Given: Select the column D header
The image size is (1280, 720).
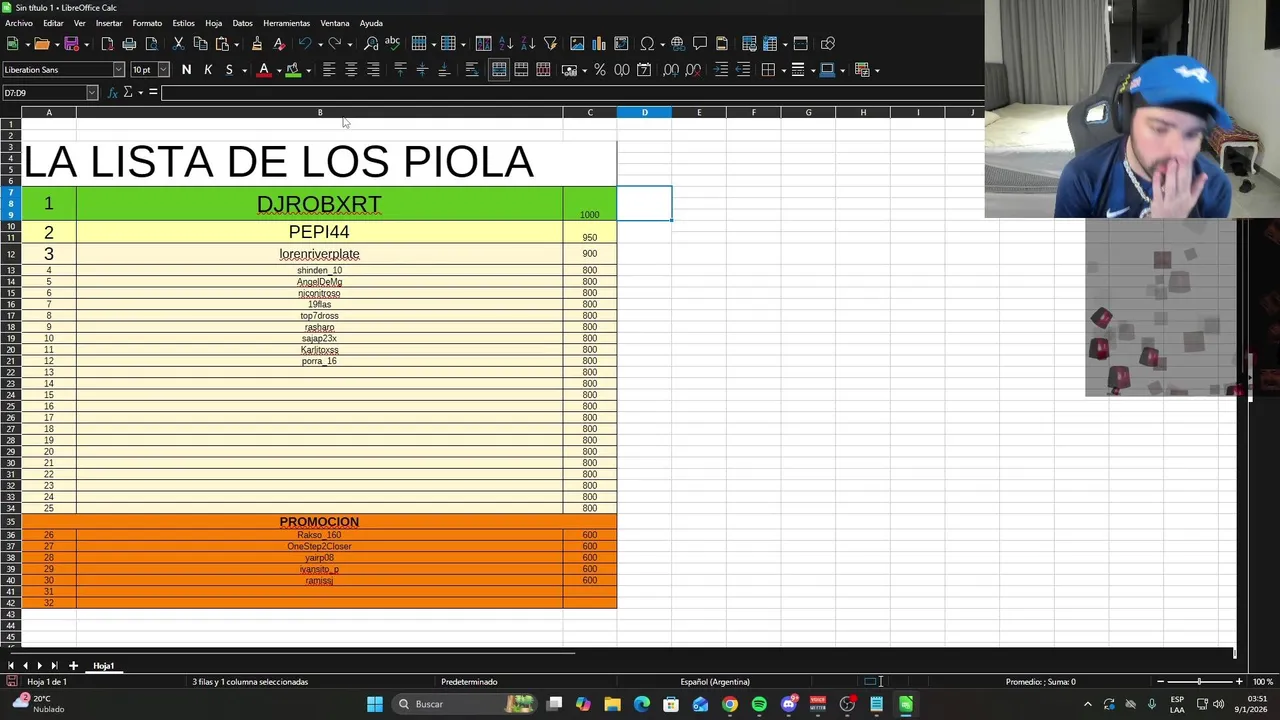Looking at the screenshot, I should coord(644,112).
